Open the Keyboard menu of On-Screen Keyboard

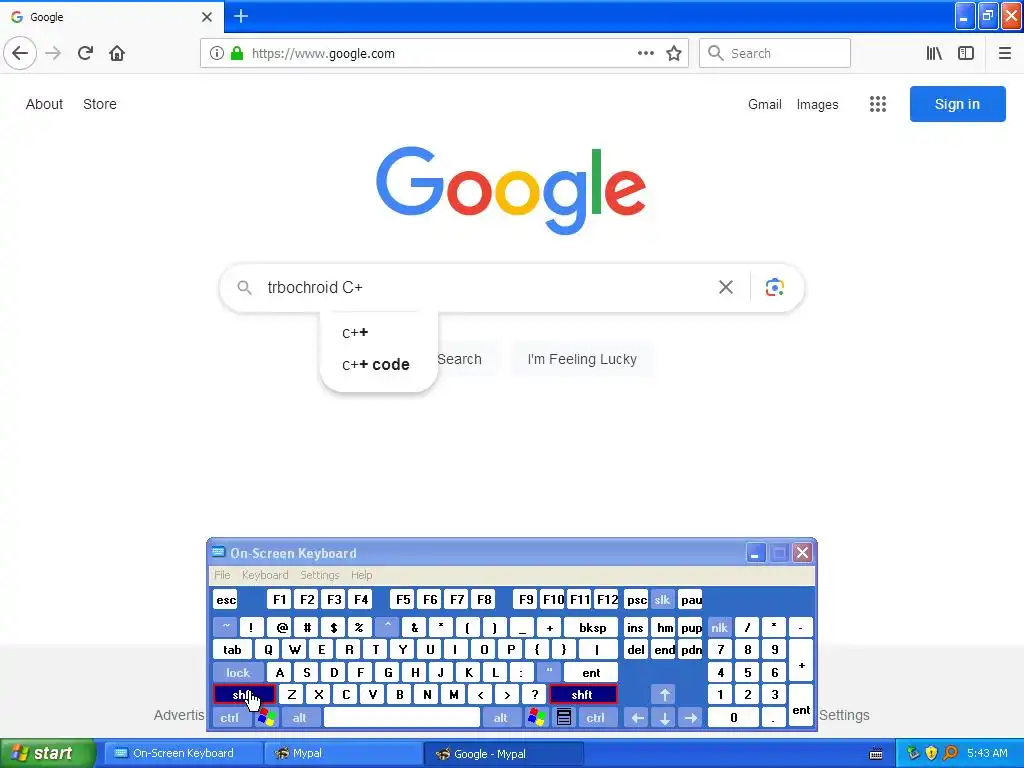click(264, 575)
